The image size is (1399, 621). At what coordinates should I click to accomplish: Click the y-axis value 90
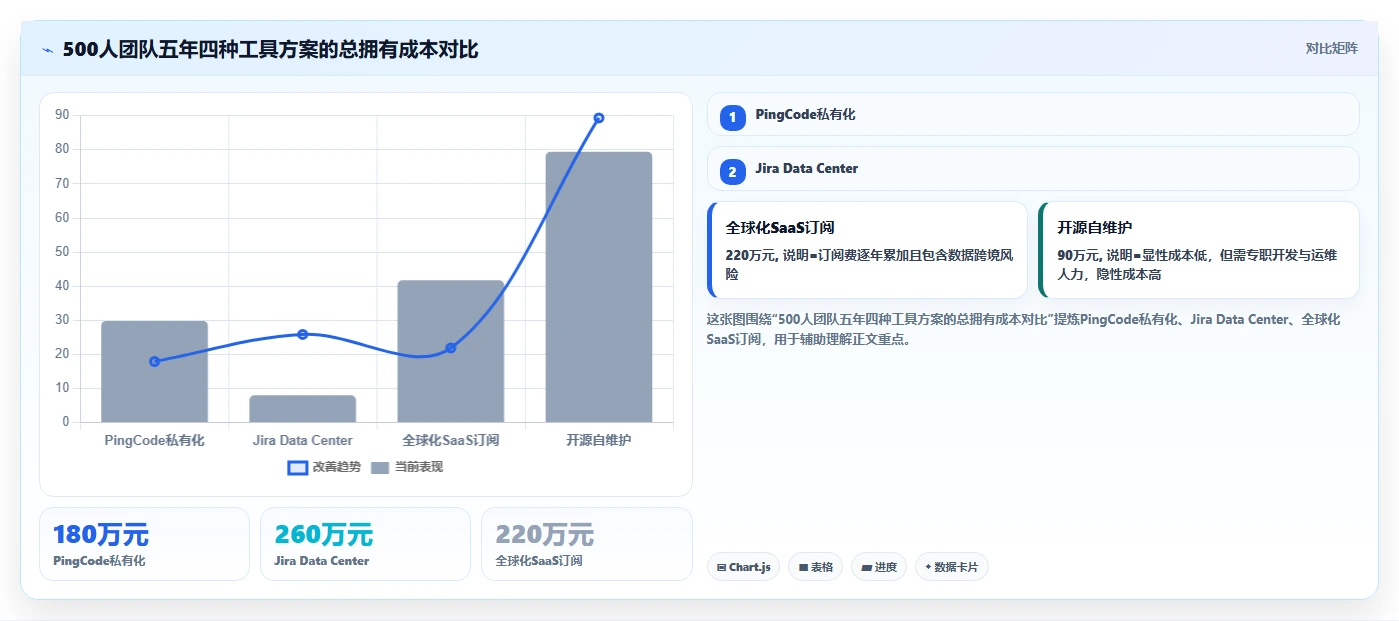[62, 115]
